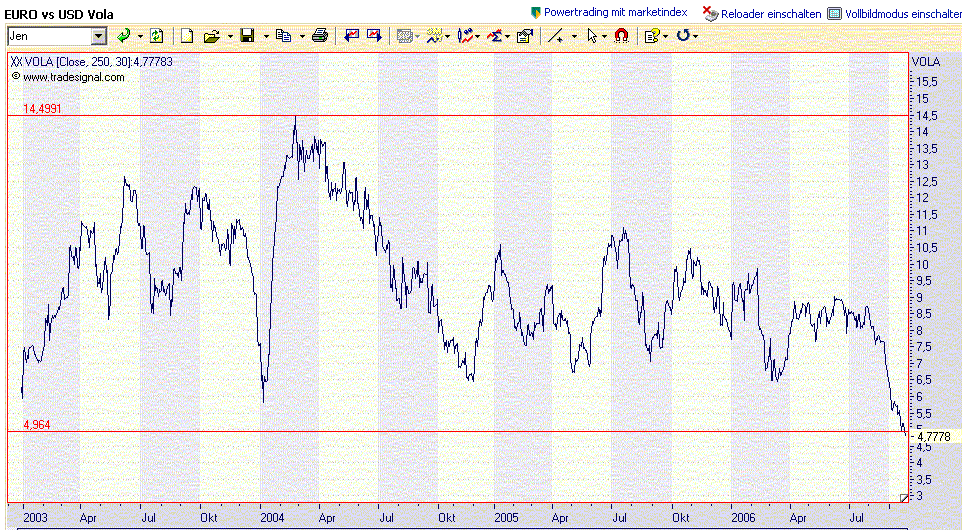Click Vollbildmodus einschalten link
Viewport: 962px width, 530px height.
tap(903, 13)
